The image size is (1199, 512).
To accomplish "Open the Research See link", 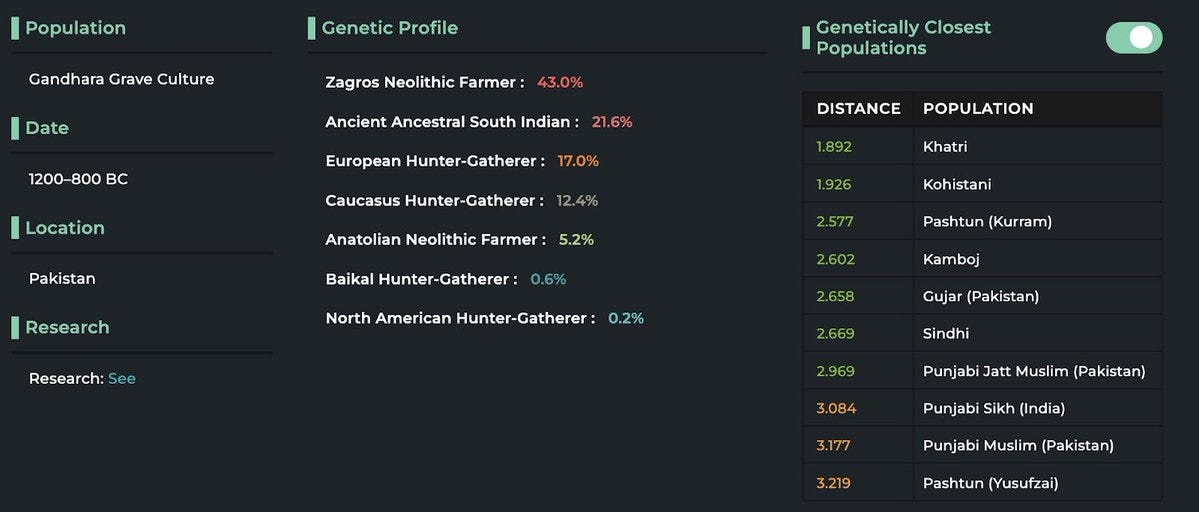I will (x=122, y=378).
